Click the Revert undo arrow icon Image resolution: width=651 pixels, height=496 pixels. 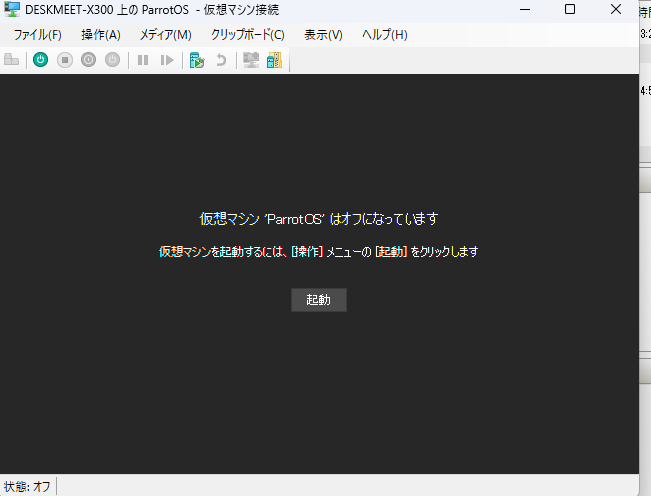220,60
